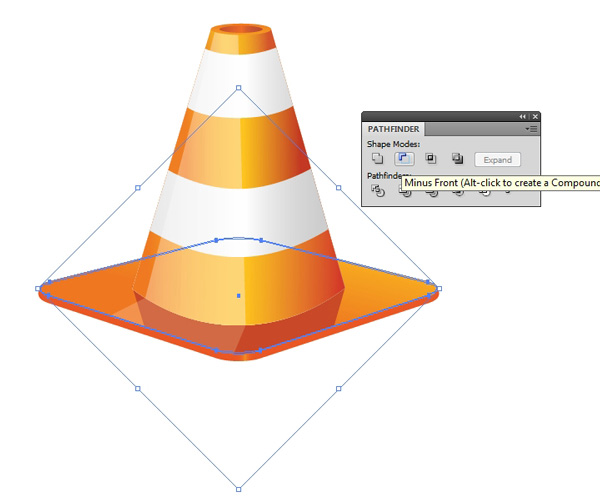
Task: Apply the Intersect shape mode
Action: [x=431, y=158]
